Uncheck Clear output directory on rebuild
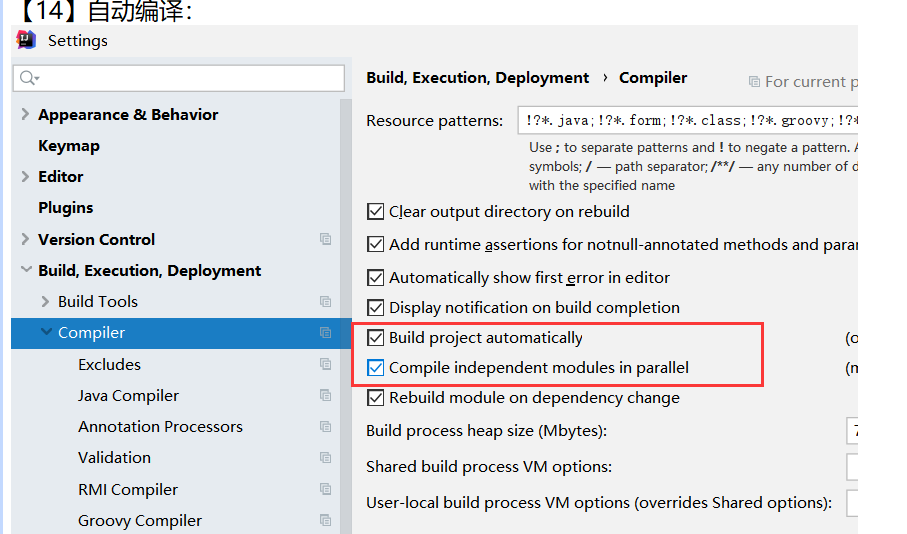 [376, 212]
